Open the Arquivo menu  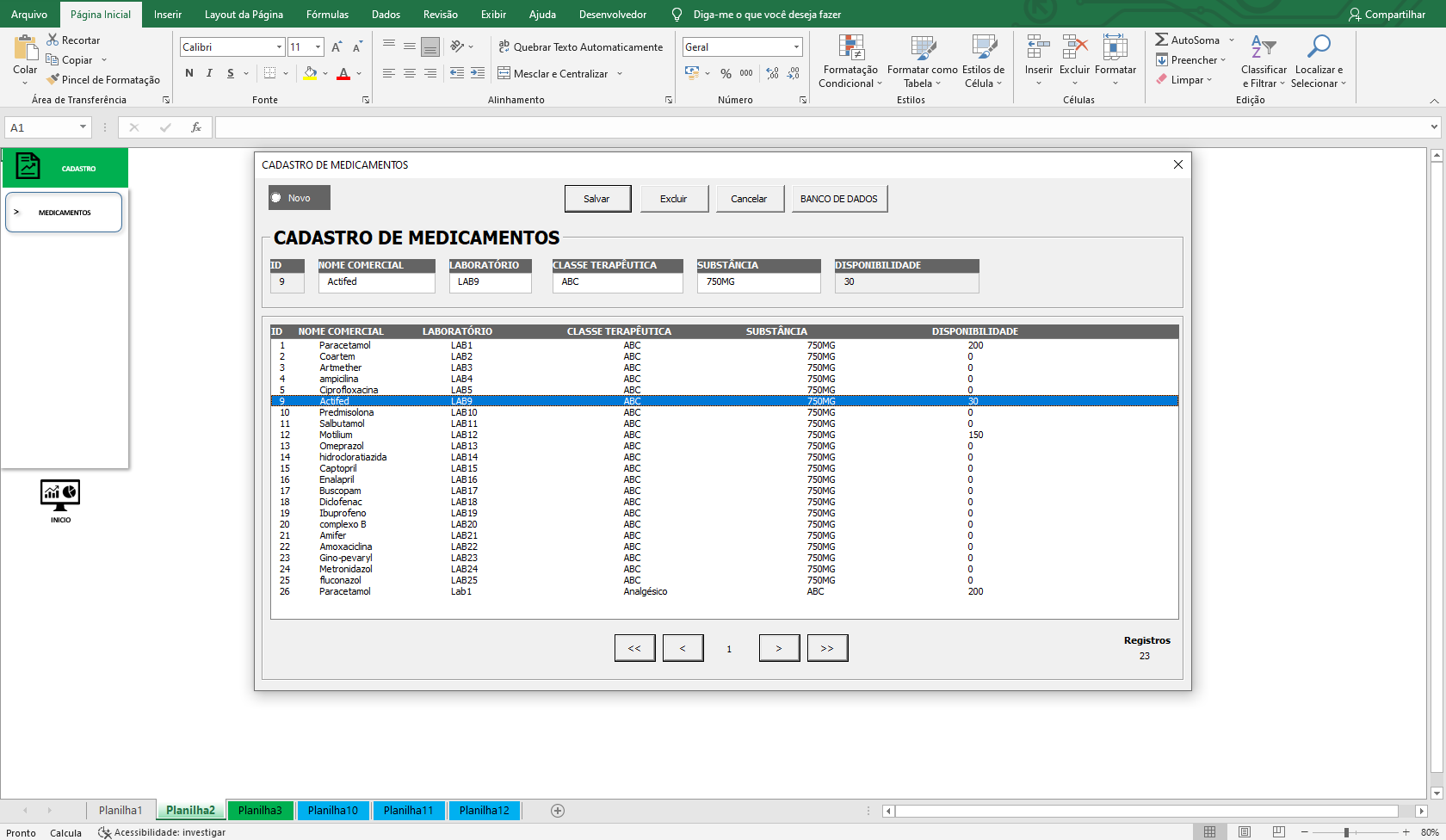29,15
